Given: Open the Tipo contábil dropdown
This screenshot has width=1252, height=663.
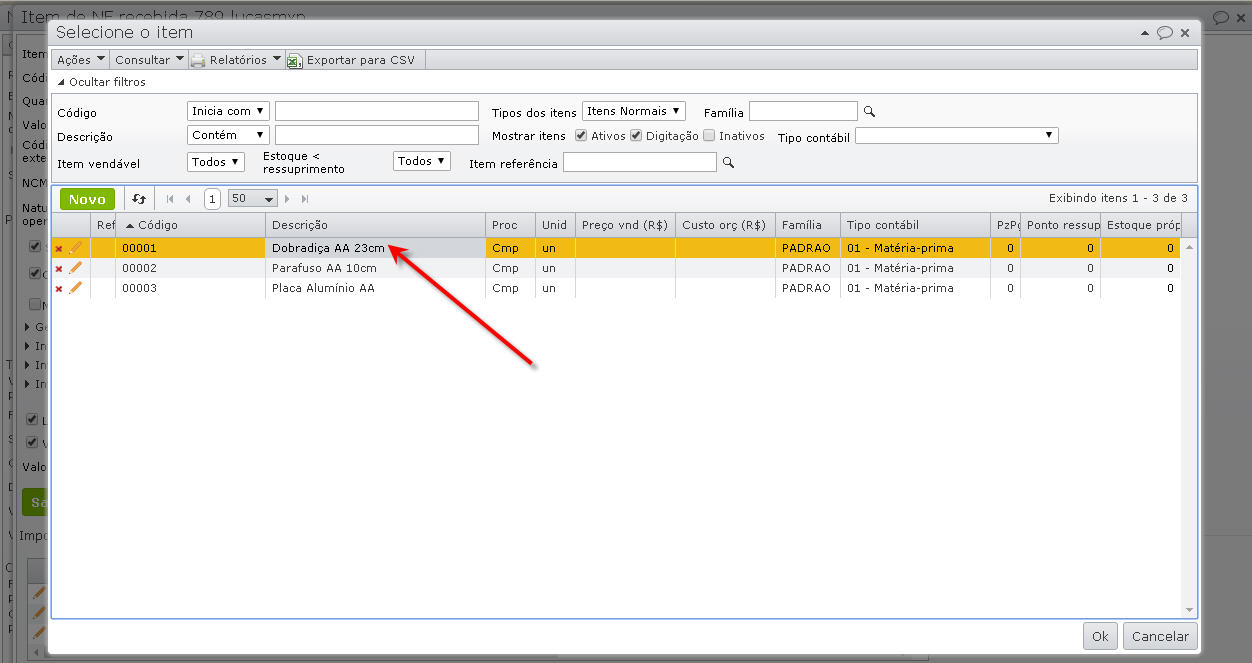Looking at the screenshot, I should click(957, 135).
